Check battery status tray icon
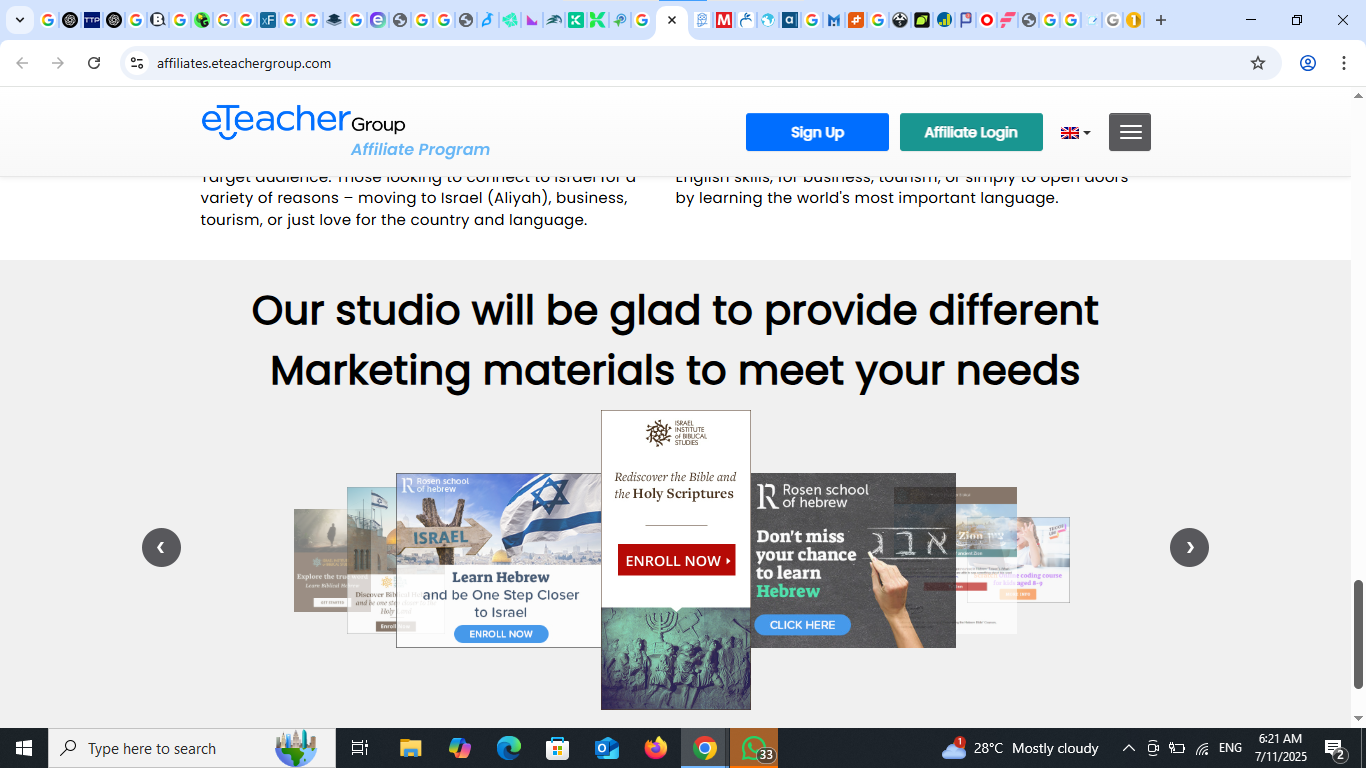This screenshot has width=1366, height=768. click(1177, 748)
